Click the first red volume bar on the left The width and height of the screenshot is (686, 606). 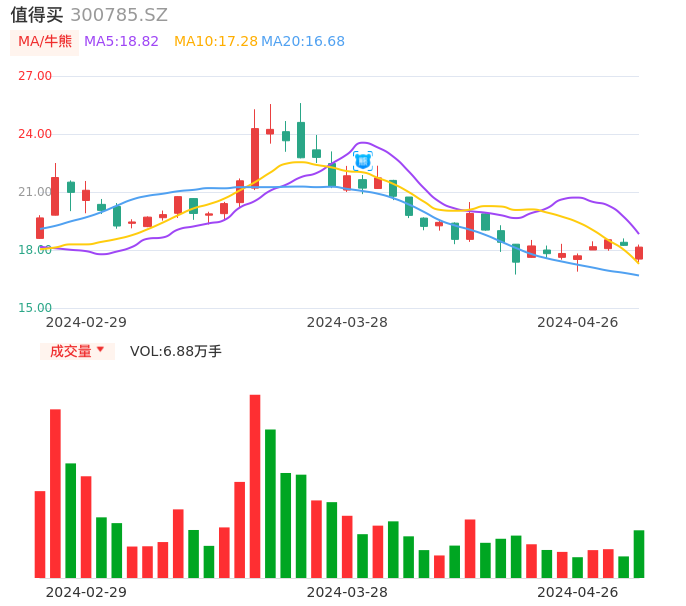pyautogui.click(x=40, y=534)
